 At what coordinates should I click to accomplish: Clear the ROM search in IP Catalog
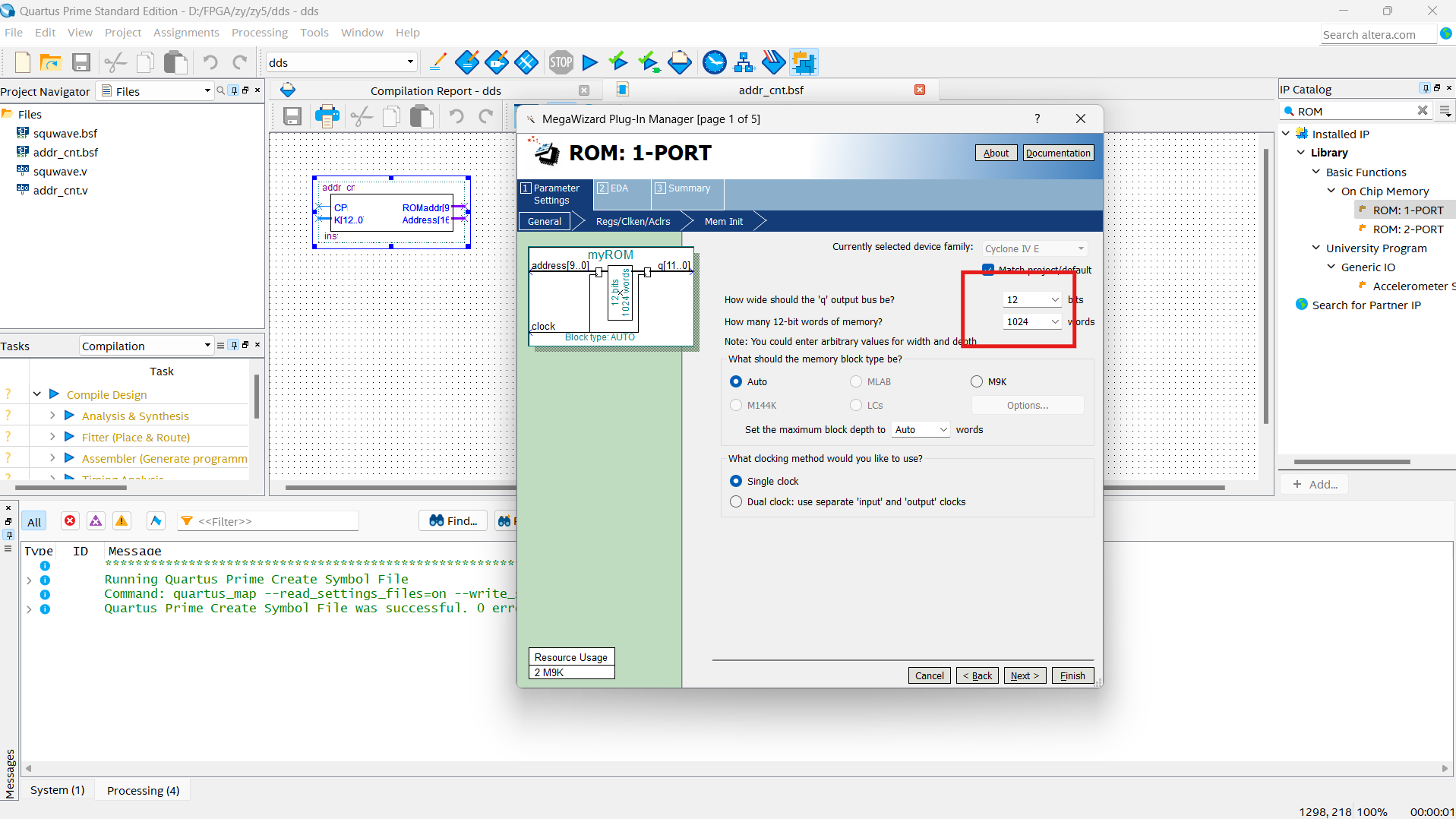click(x=1423, y=111)
